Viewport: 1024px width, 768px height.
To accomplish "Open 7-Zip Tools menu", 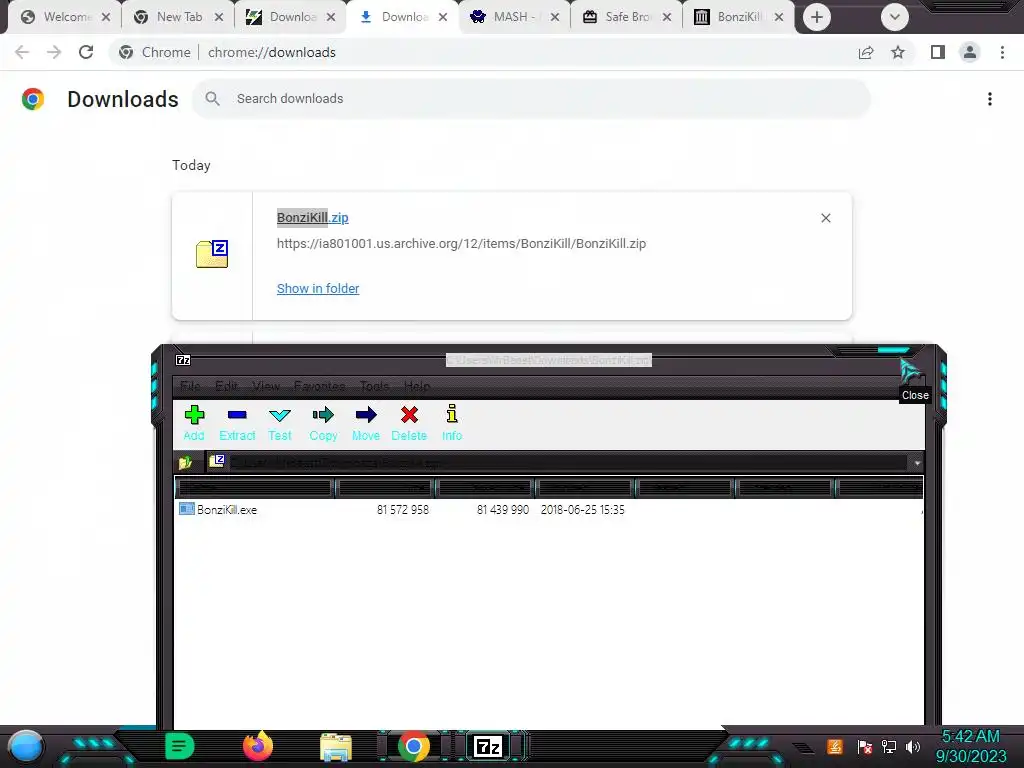I will [374, 386].
